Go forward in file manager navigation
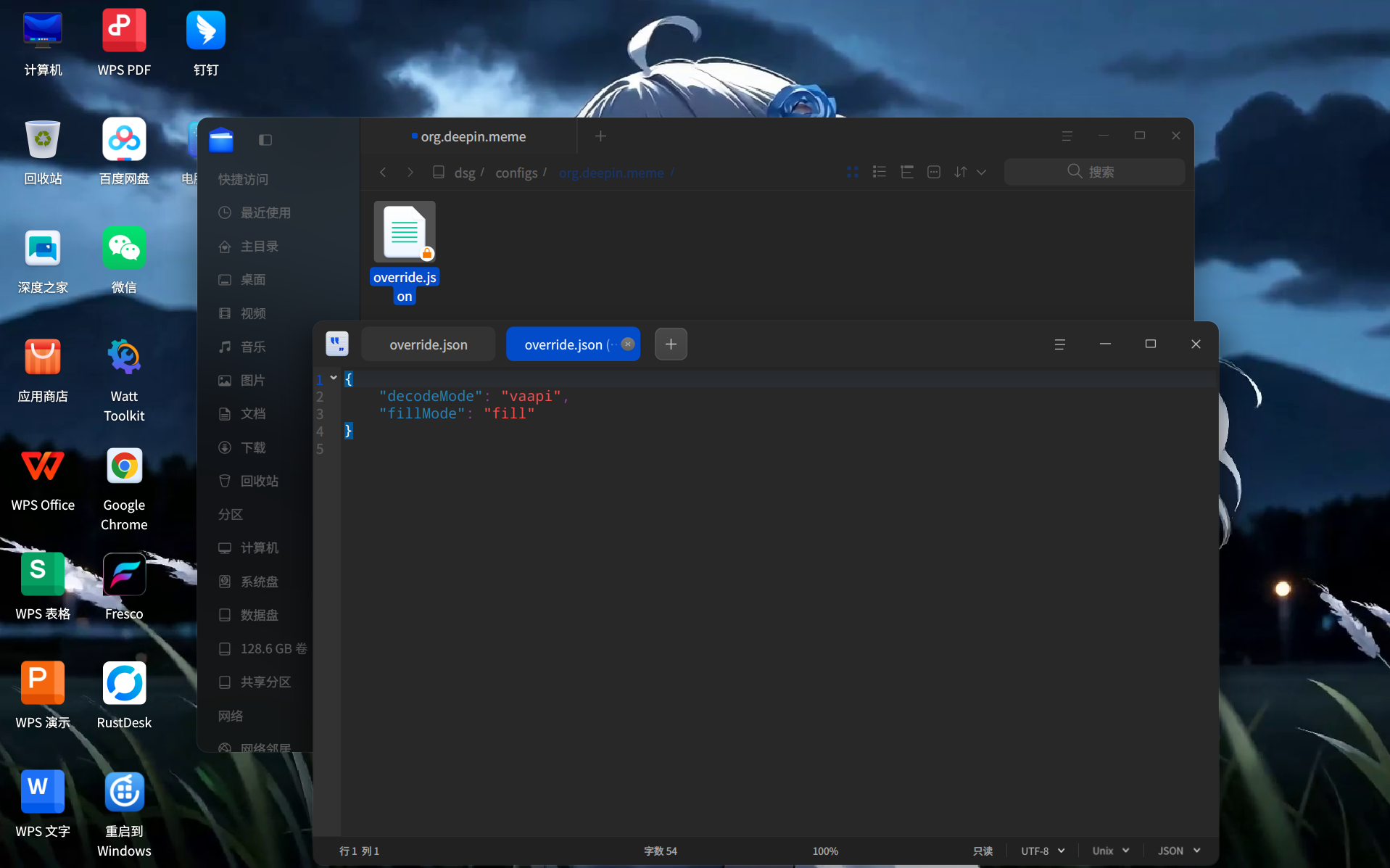Screen dimensions: 1390x868 click(x=410, y=172)
